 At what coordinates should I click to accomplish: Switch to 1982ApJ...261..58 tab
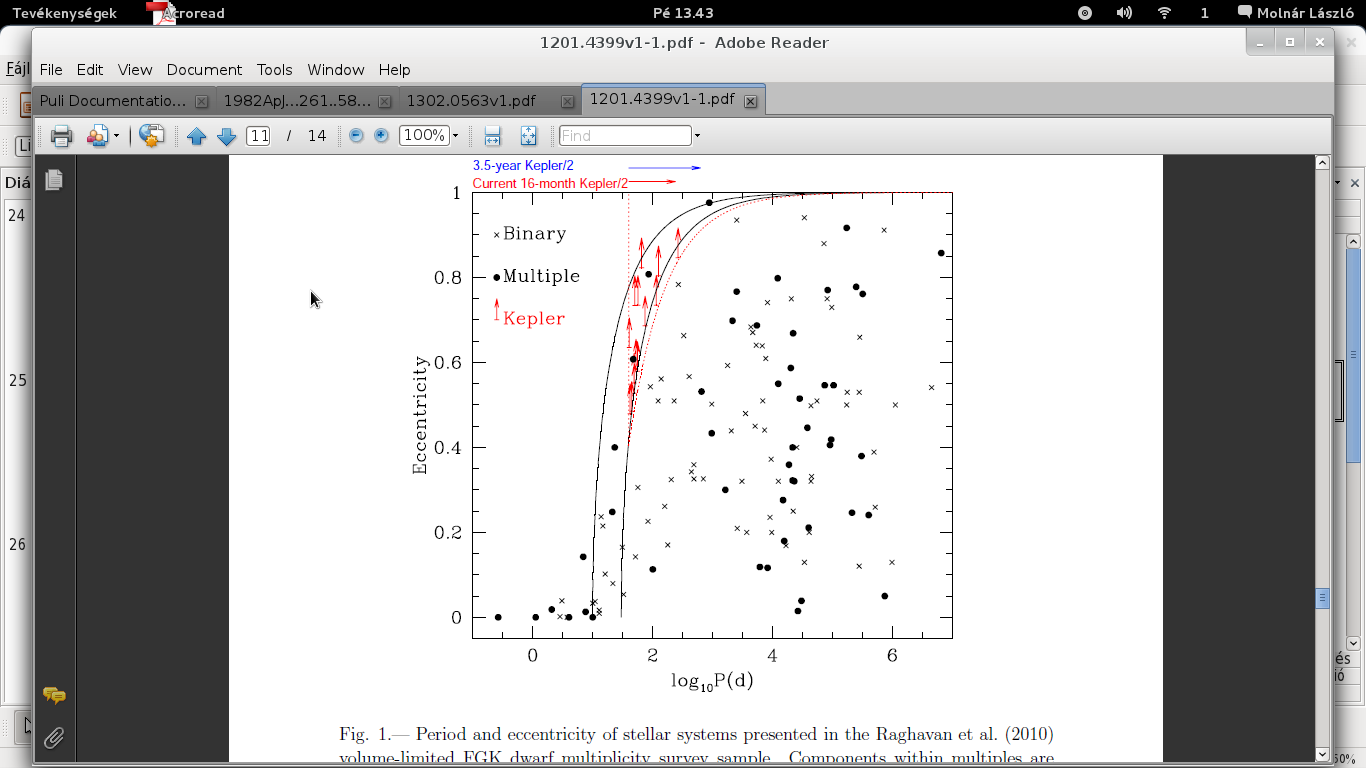click(297, 101)
